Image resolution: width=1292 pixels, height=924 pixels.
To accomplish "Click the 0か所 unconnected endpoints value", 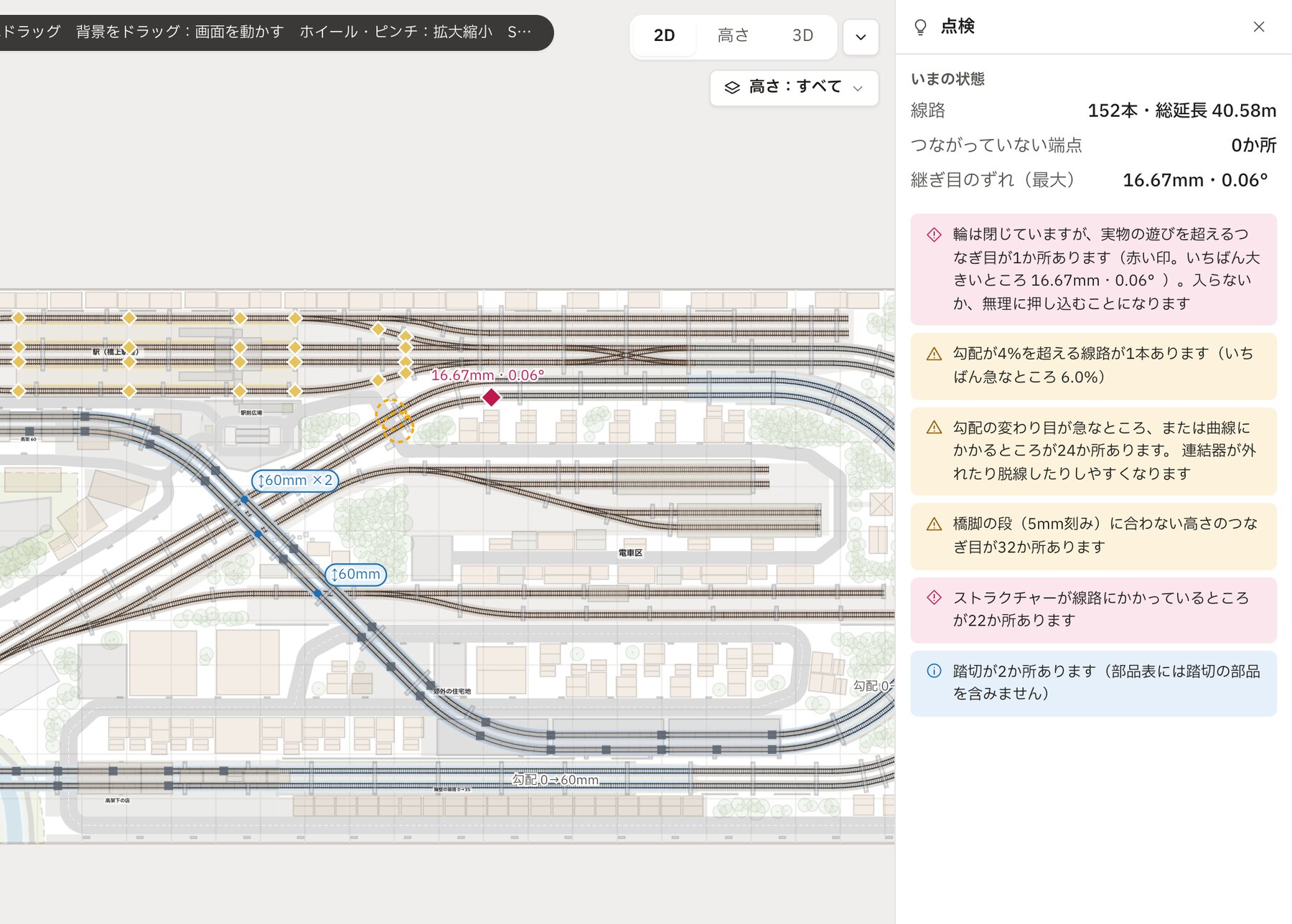I will (x=1253, y=145).
